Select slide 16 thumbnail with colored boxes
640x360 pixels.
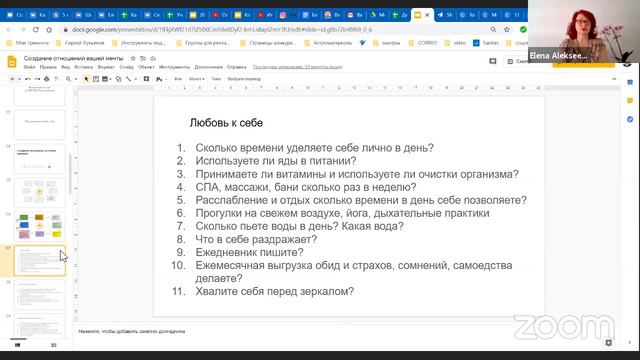(x=40, y=227)
